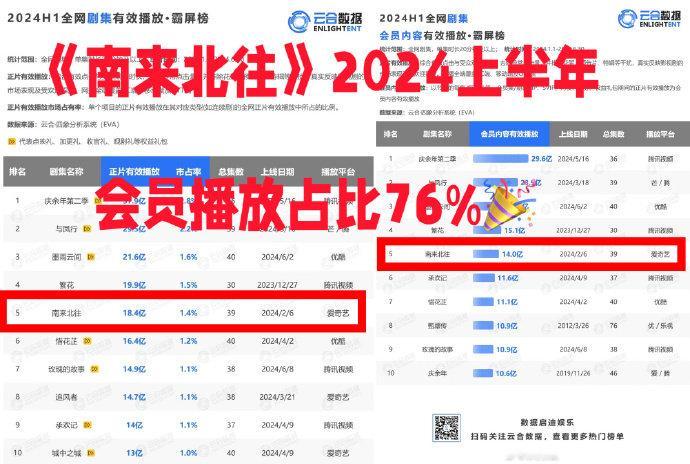
Task: Click 2024/6/2 date in left table
Action: (277, 257)
